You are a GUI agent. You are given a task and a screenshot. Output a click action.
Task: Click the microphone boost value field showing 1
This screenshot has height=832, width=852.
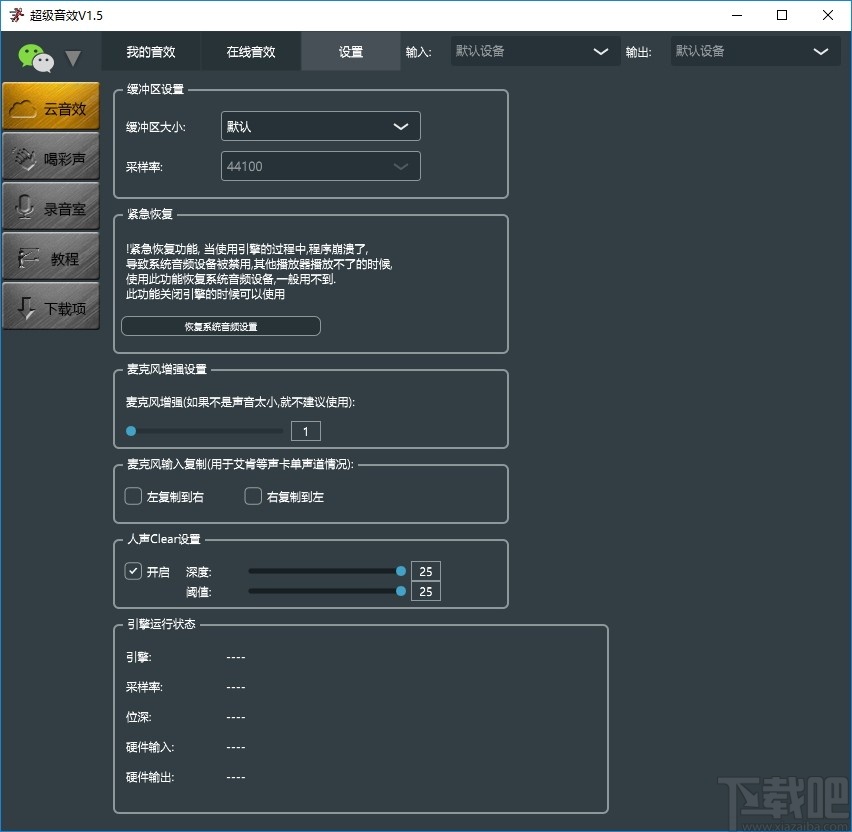305,430
